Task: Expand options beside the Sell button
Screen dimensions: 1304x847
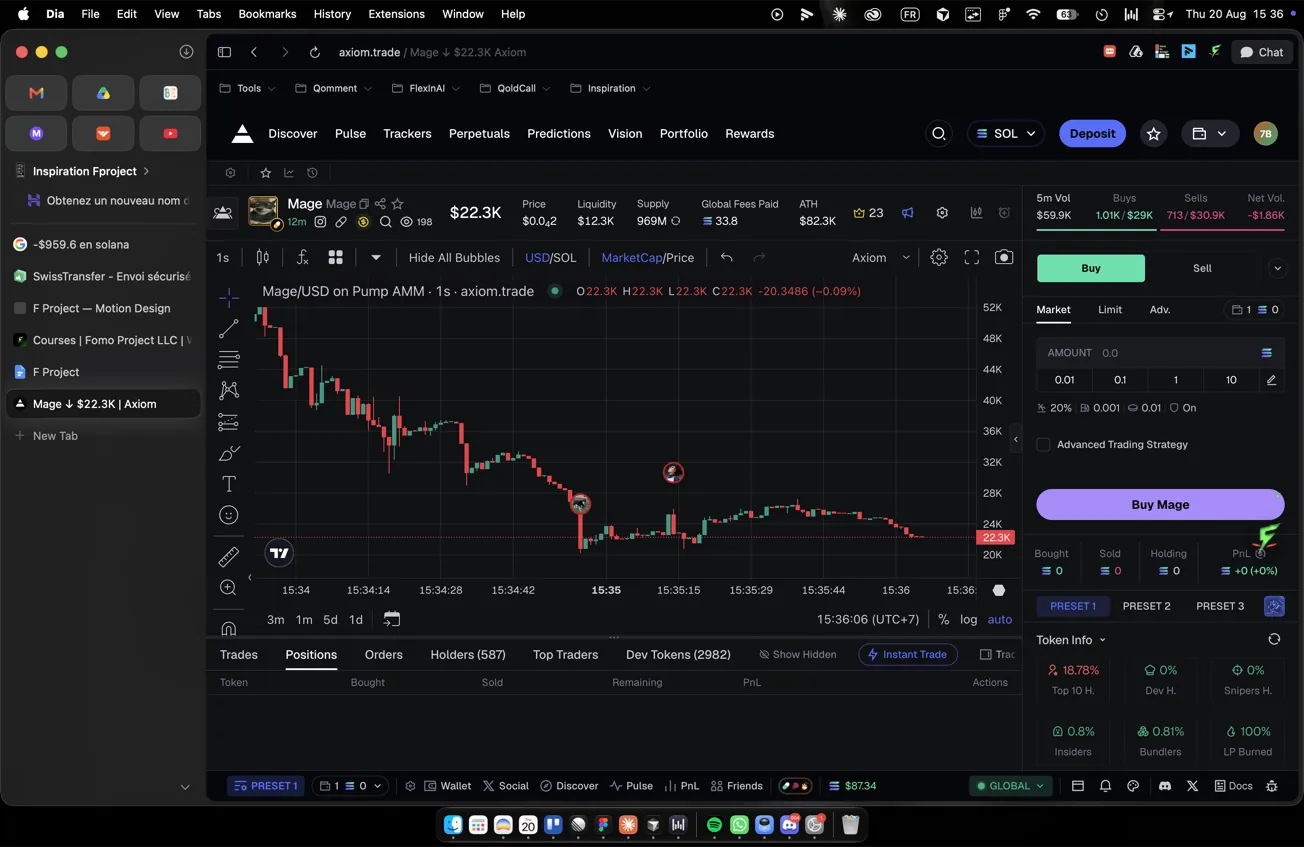Action: [1277, 268]
